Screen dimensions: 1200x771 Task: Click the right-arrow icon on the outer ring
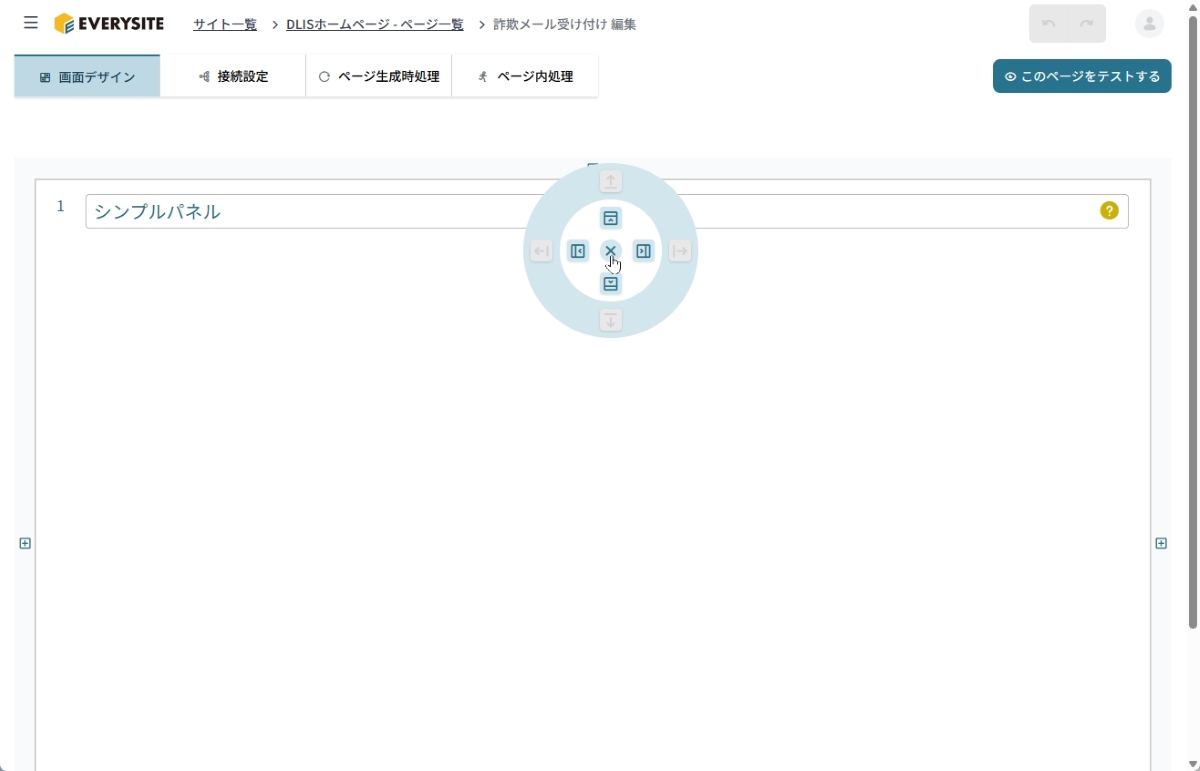(680, 251)
